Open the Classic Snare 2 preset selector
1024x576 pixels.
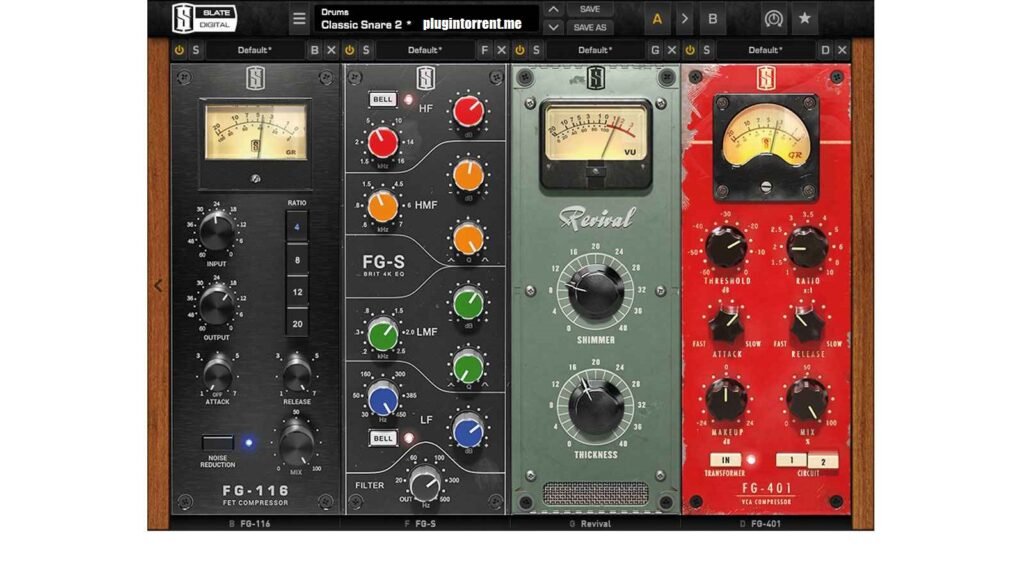coord(427,18)
